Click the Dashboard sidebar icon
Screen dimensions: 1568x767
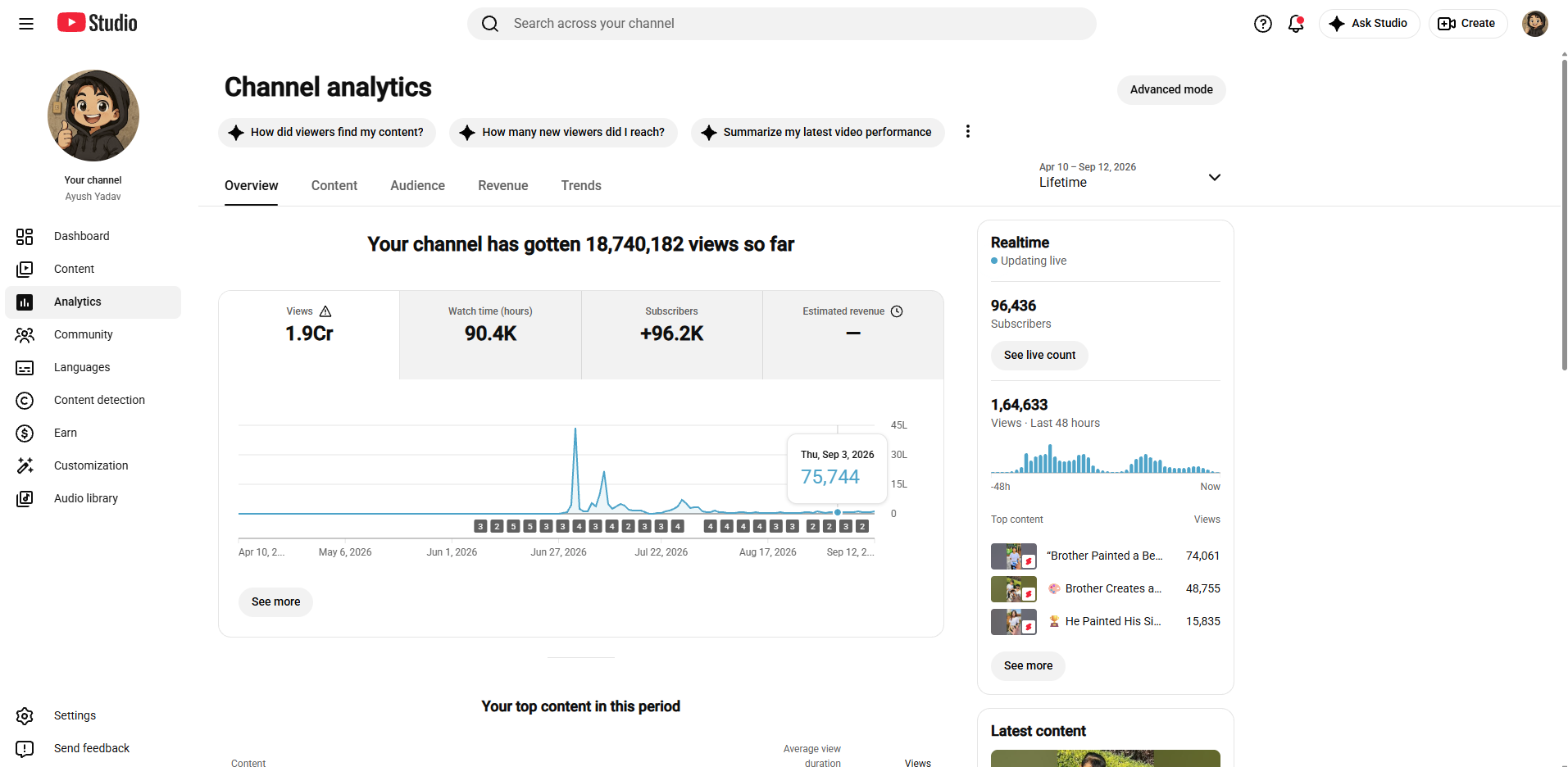click(x=25, y=237)
